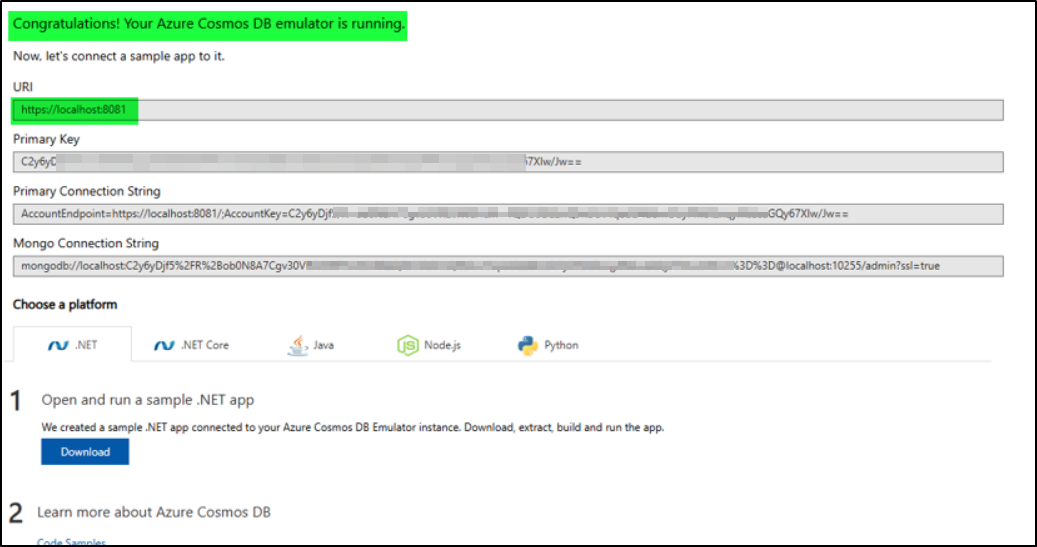This screenshot has width=1037, height=547.
Task: Click the Mongo Connection String field
Action: 508,266
